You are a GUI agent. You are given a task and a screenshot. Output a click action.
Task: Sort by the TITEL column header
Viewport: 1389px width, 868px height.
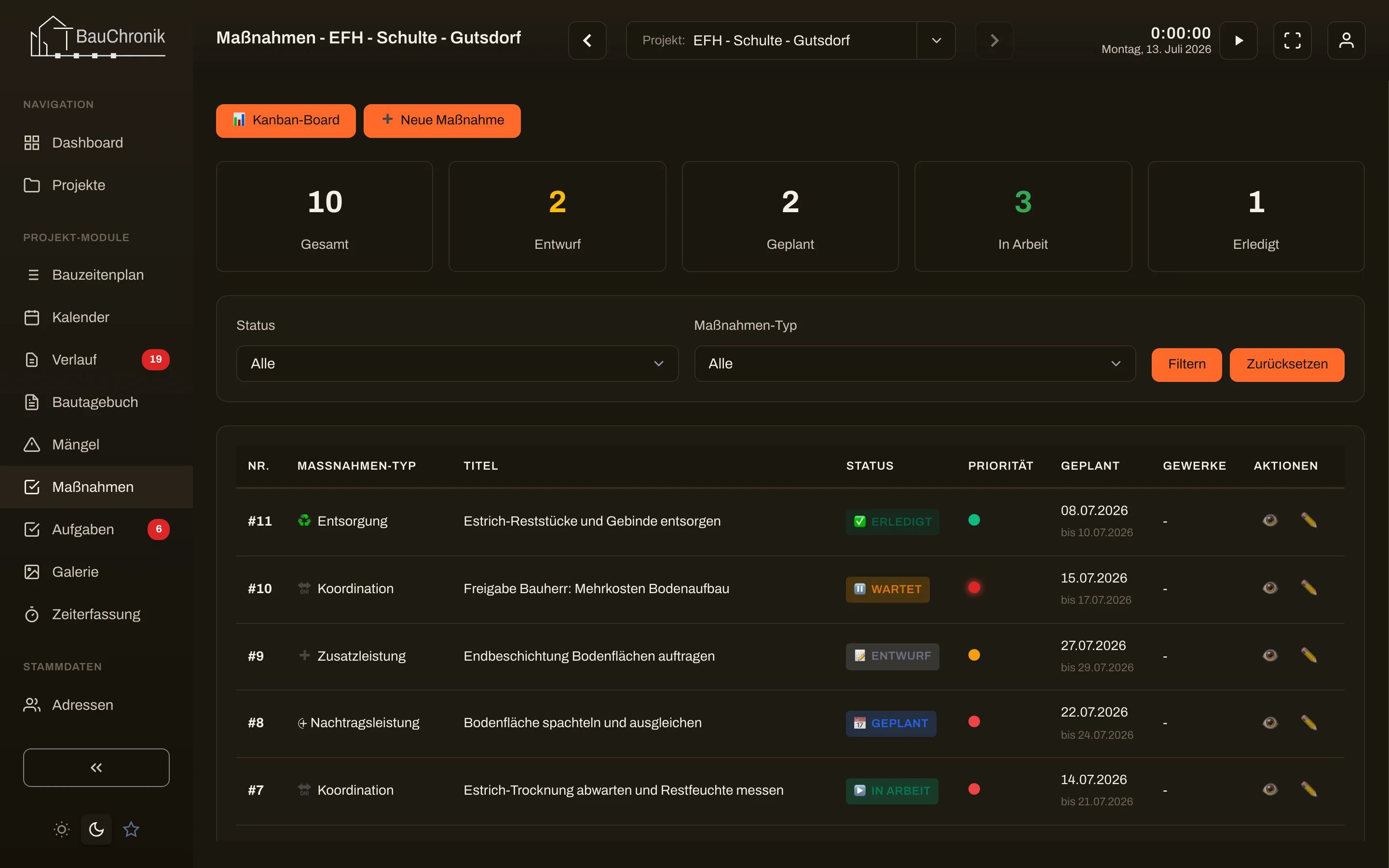480,465
